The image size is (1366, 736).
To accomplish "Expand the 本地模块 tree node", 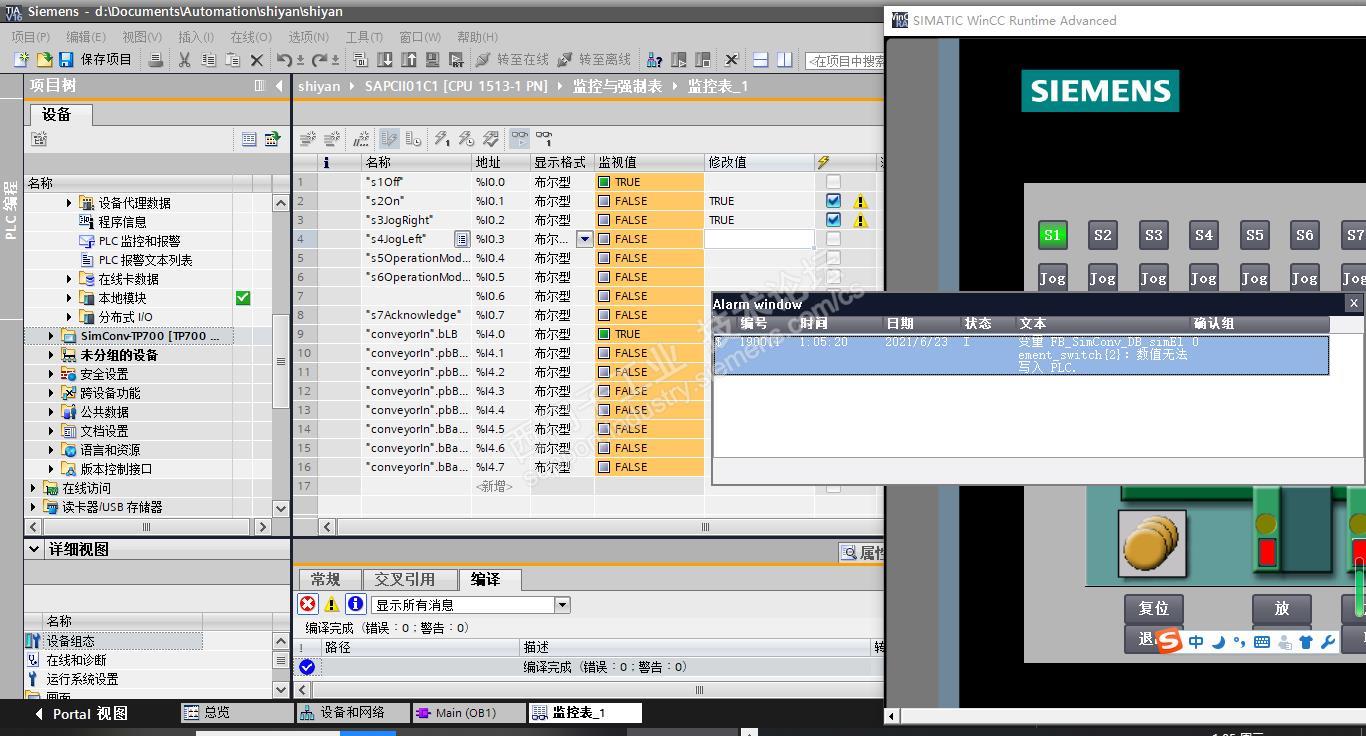I will 69,298.
